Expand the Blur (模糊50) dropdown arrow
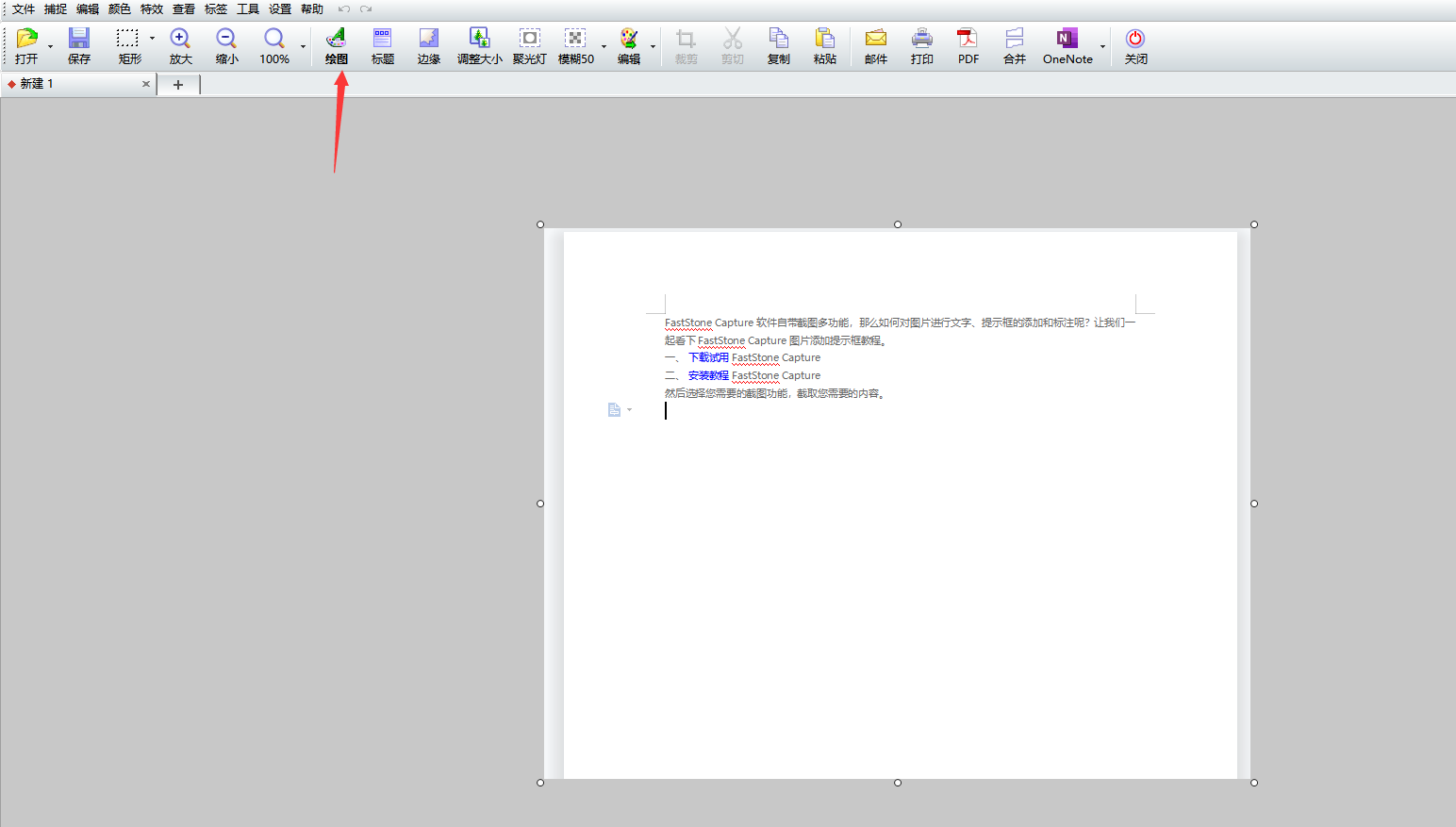1456x827 pixels. 604,46
